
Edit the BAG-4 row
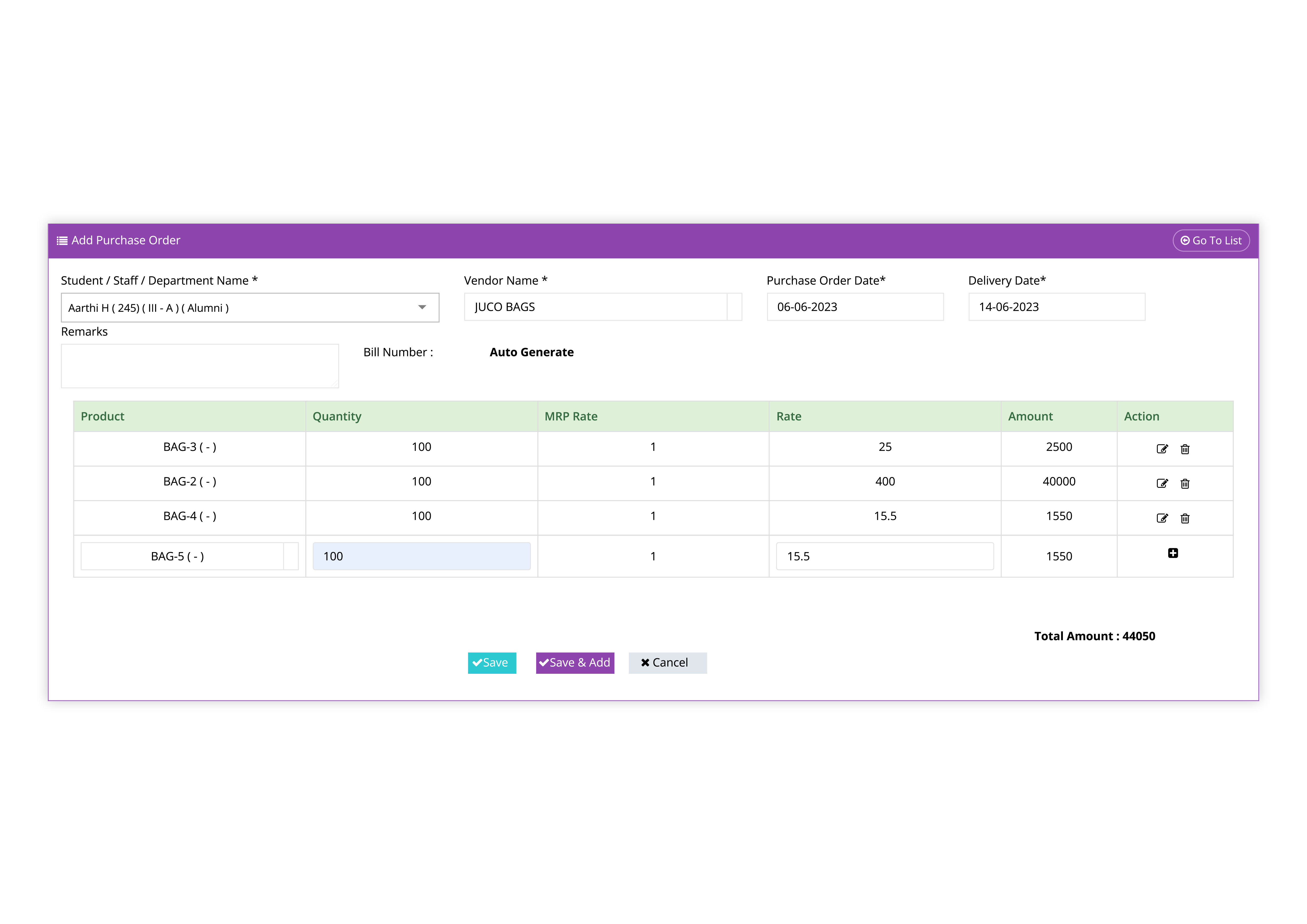[1162, 519]
